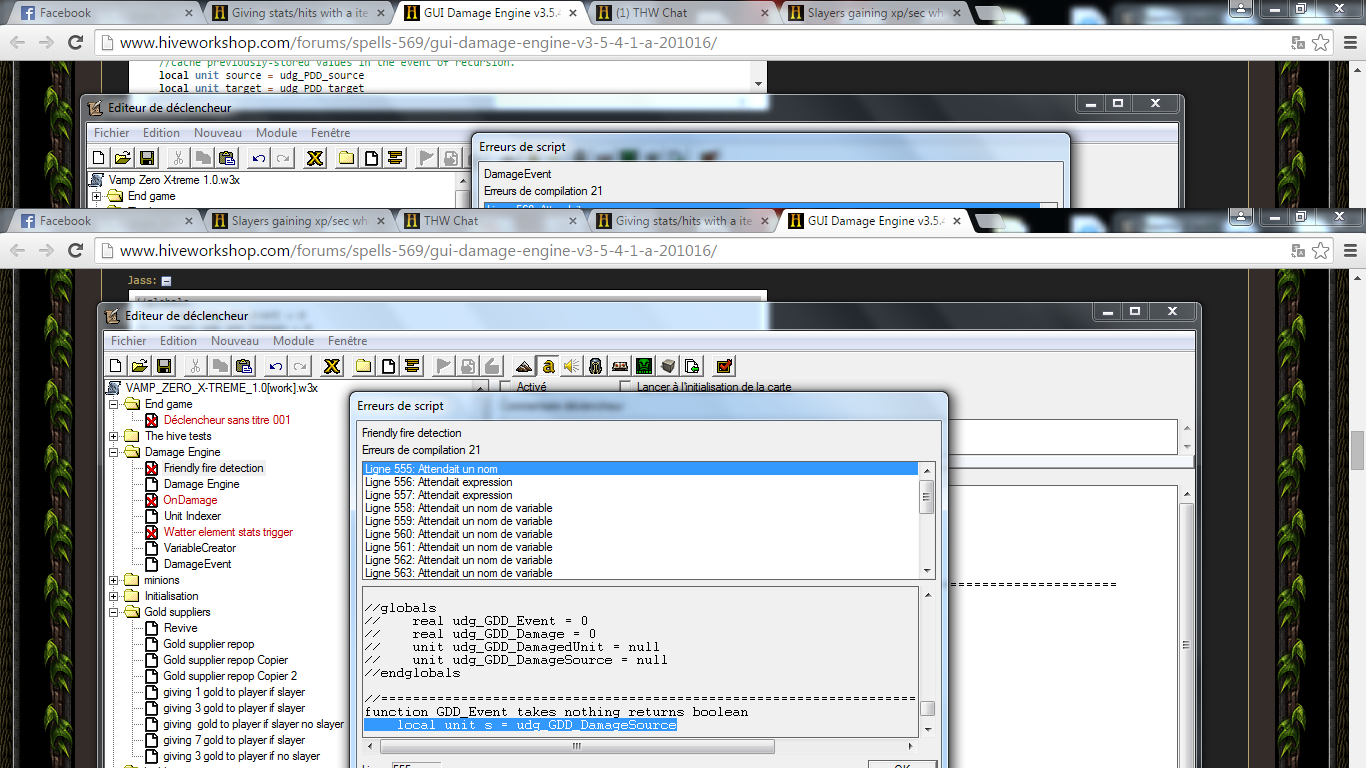Click New Trigger page icon in [work].w3x editor toolbar

pos(388,366)
